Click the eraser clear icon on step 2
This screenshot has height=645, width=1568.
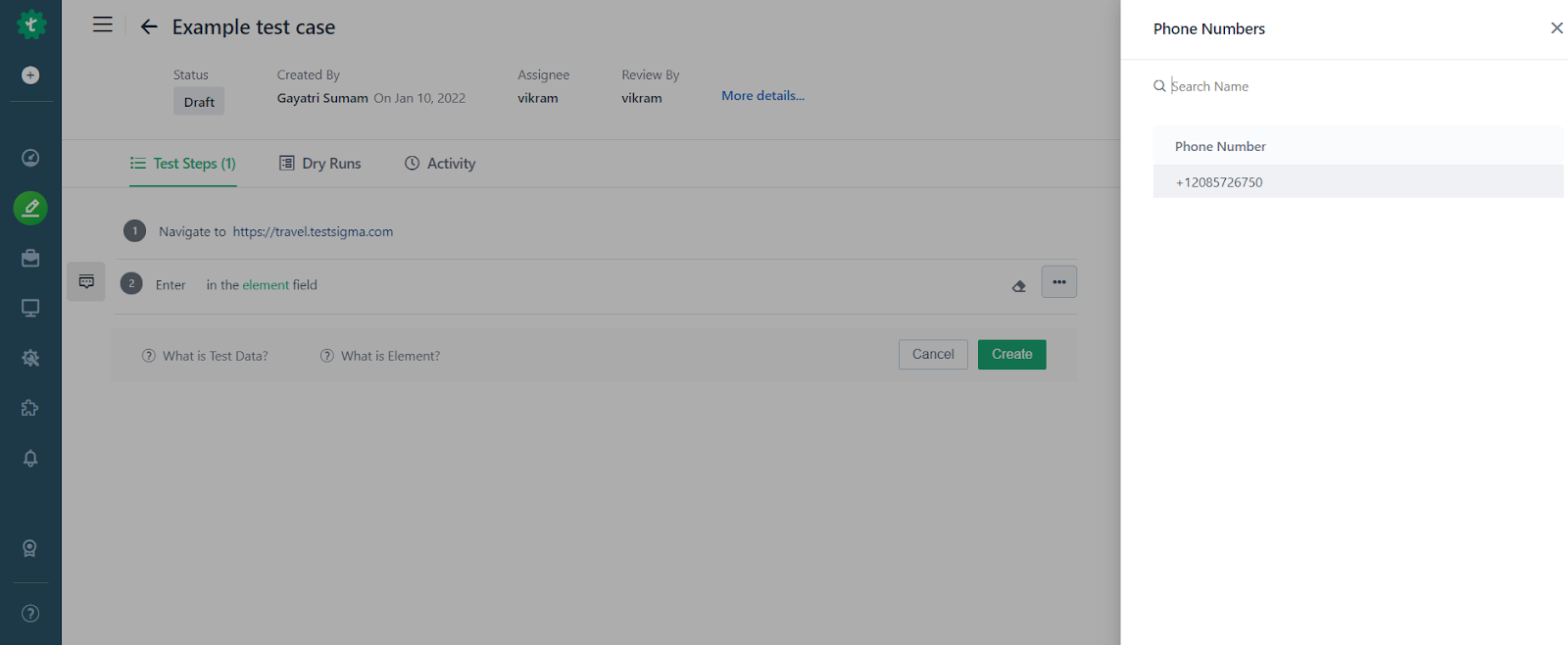click(1019, 286)
